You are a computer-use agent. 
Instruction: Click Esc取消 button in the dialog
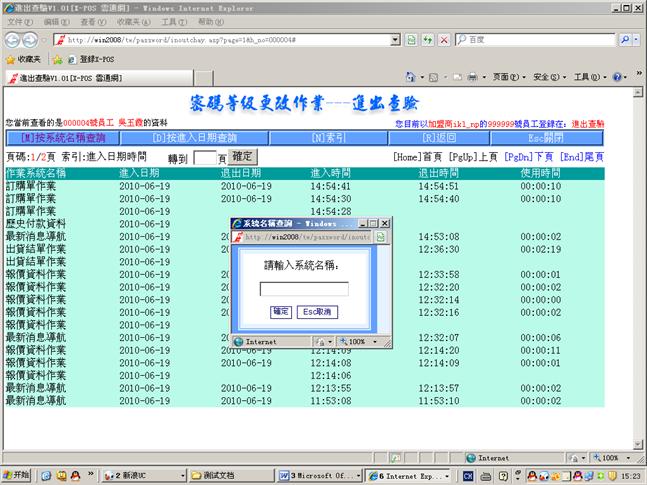pyautogui.click(x=318, y=312)
